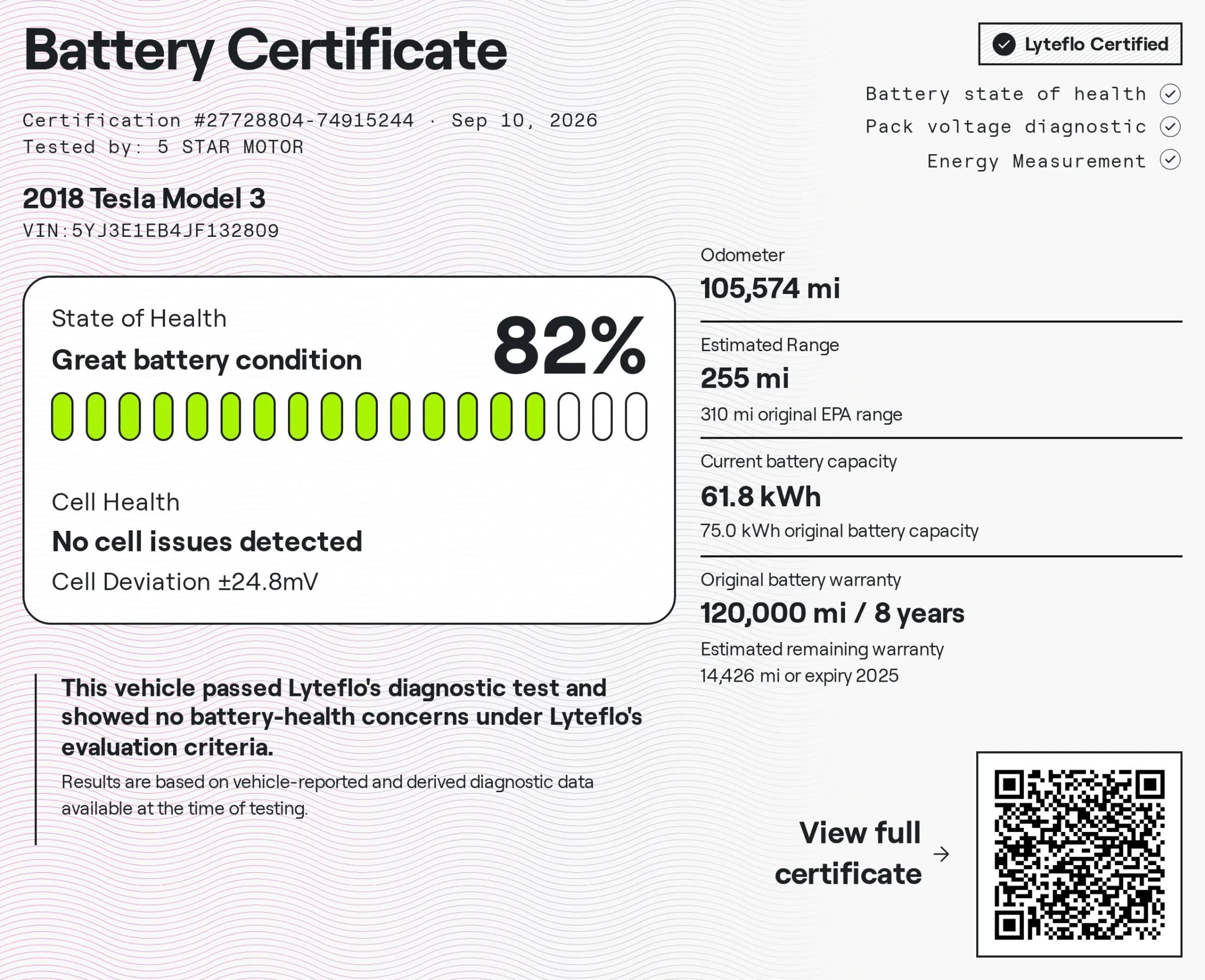Click the certificate QR code

[x=1079, y=854]
